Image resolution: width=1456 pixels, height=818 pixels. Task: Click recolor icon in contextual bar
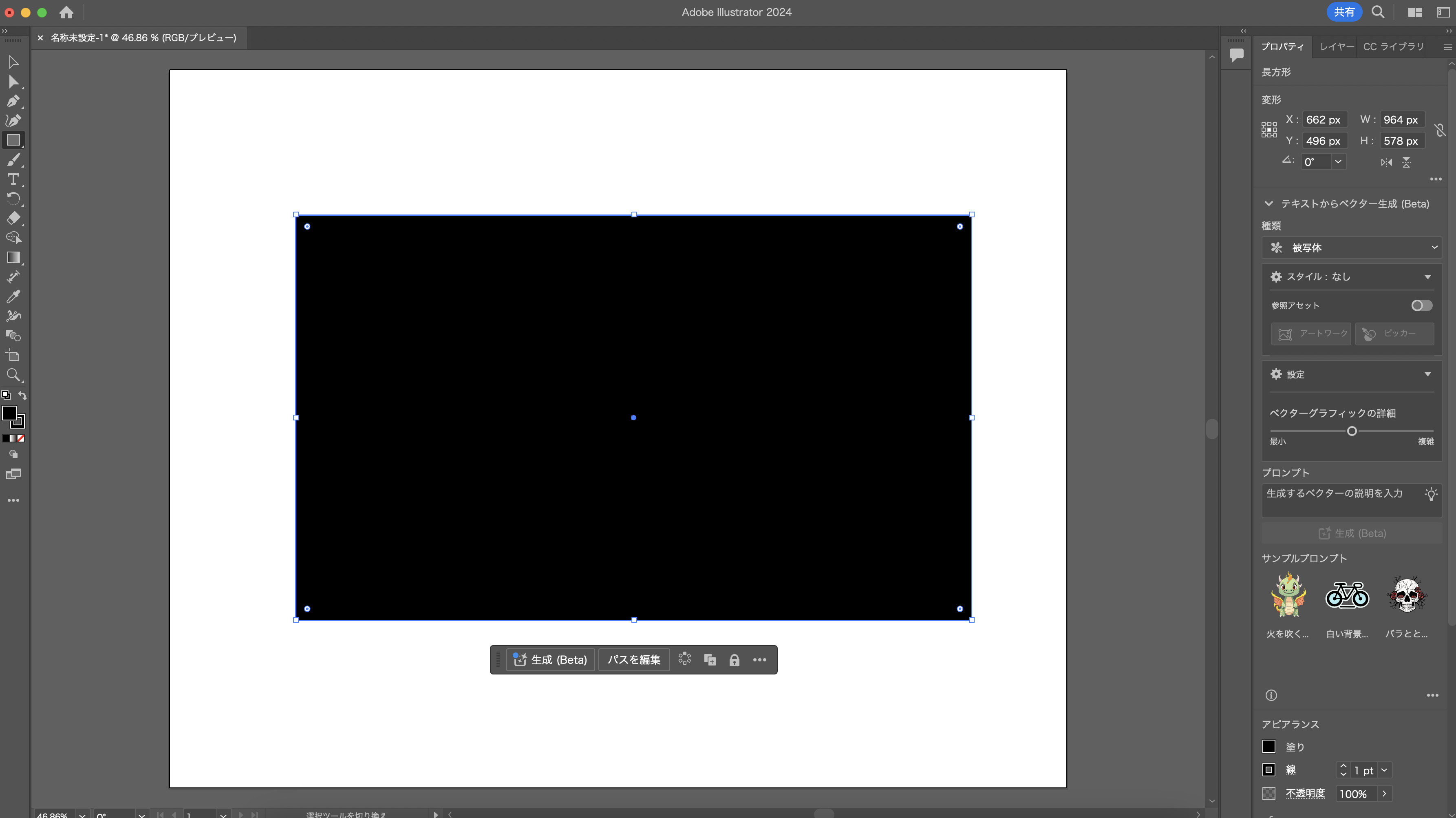[x=684, y=659]
